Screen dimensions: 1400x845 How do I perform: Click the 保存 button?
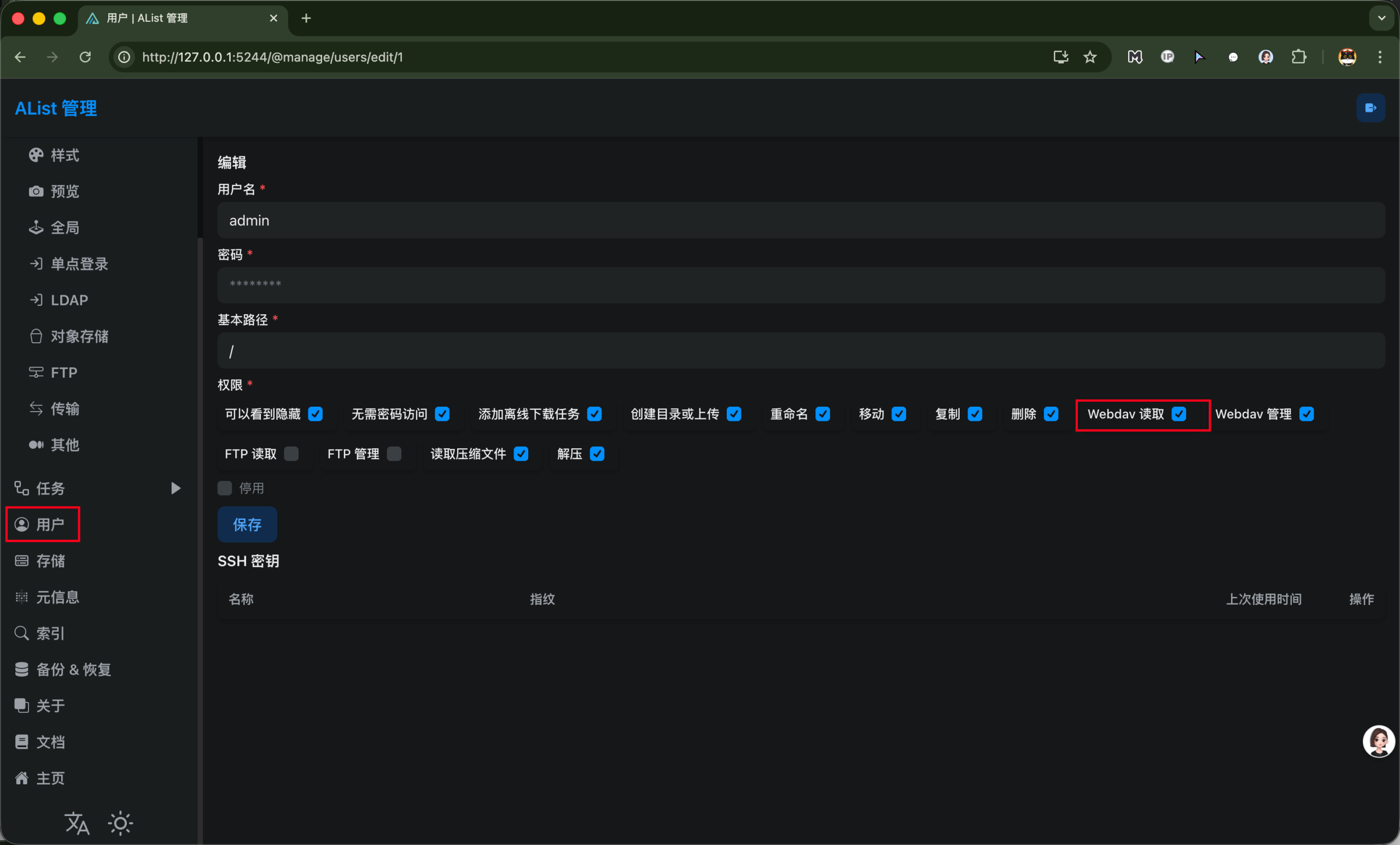[x=247, y=524]
